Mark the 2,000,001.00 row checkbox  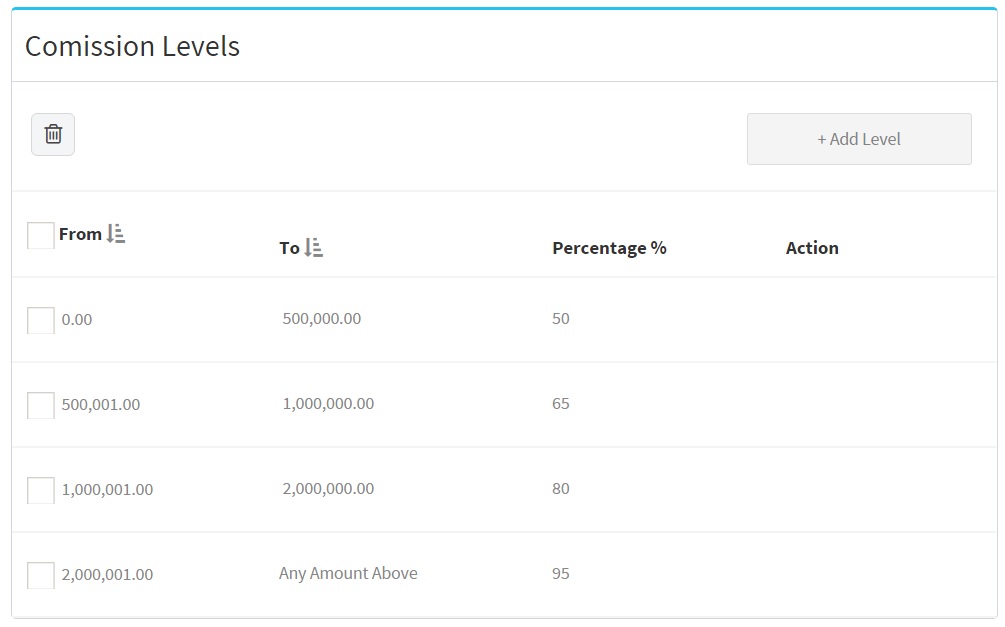tap(41, 575)
